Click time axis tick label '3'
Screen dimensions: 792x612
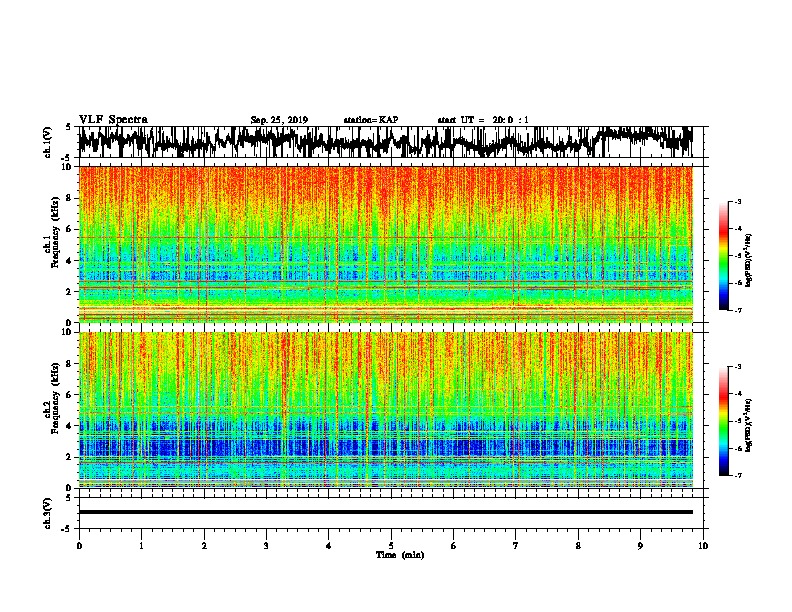pos(266,546)
